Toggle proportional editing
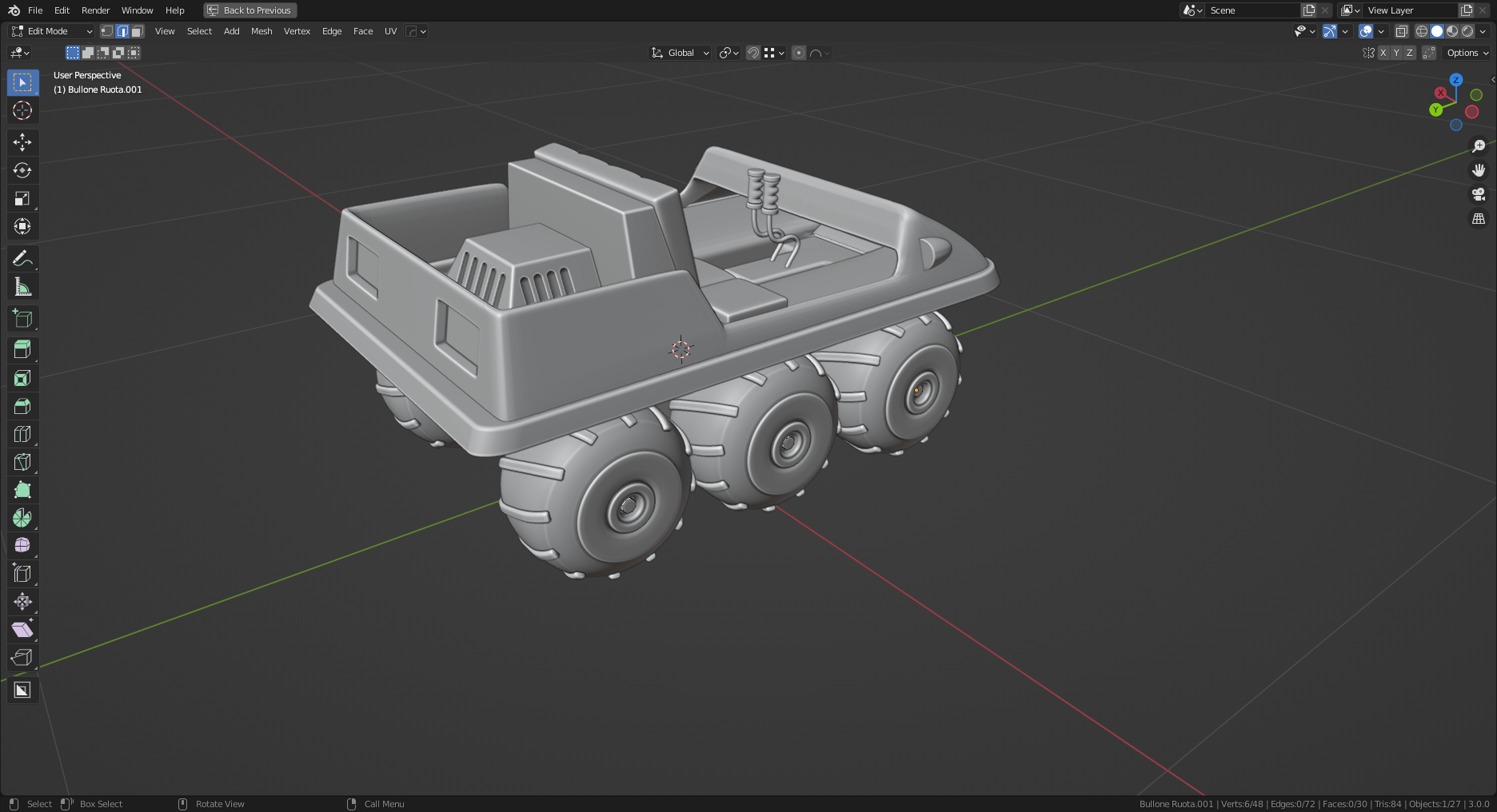 click(798, 53)
